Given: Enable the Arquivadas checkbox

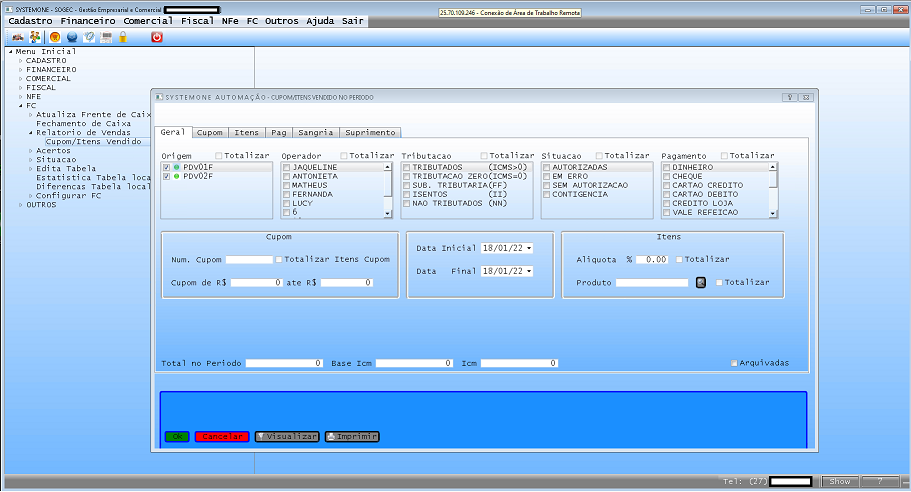Looking at the screenshot, I should tap(735, 363).
